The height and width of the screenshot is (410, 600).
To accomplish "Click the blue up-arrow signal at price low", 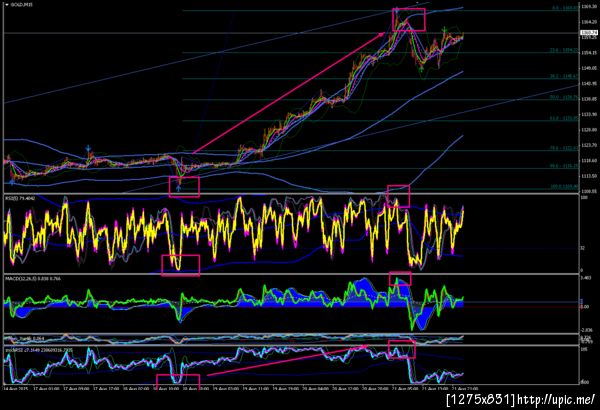I will point(179,188).
